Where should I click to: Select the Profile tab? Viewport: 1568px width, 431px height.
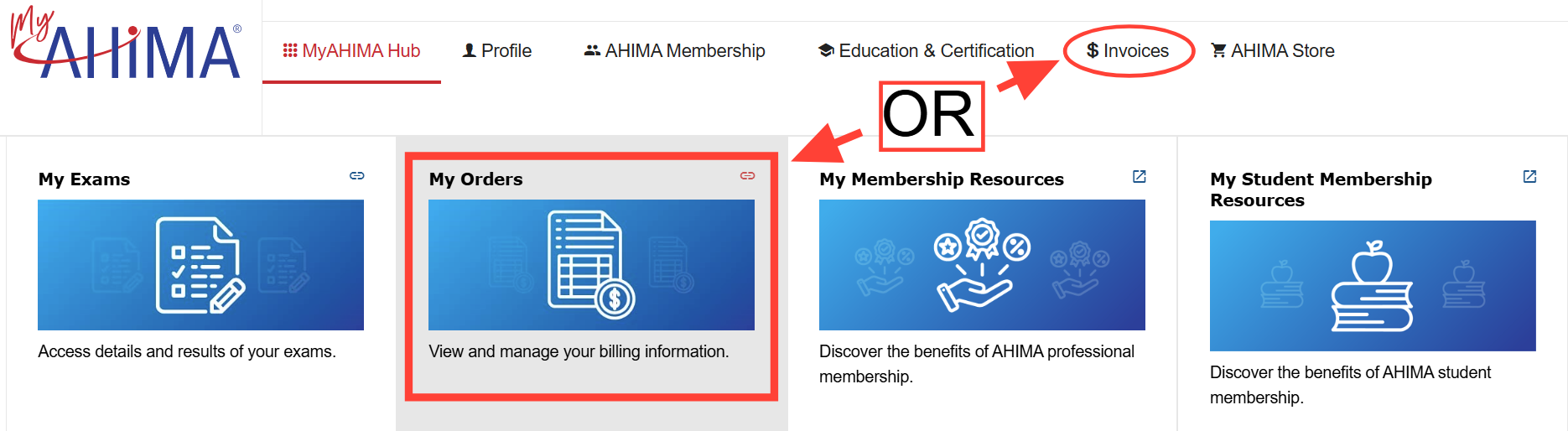(x=506, y=51)
